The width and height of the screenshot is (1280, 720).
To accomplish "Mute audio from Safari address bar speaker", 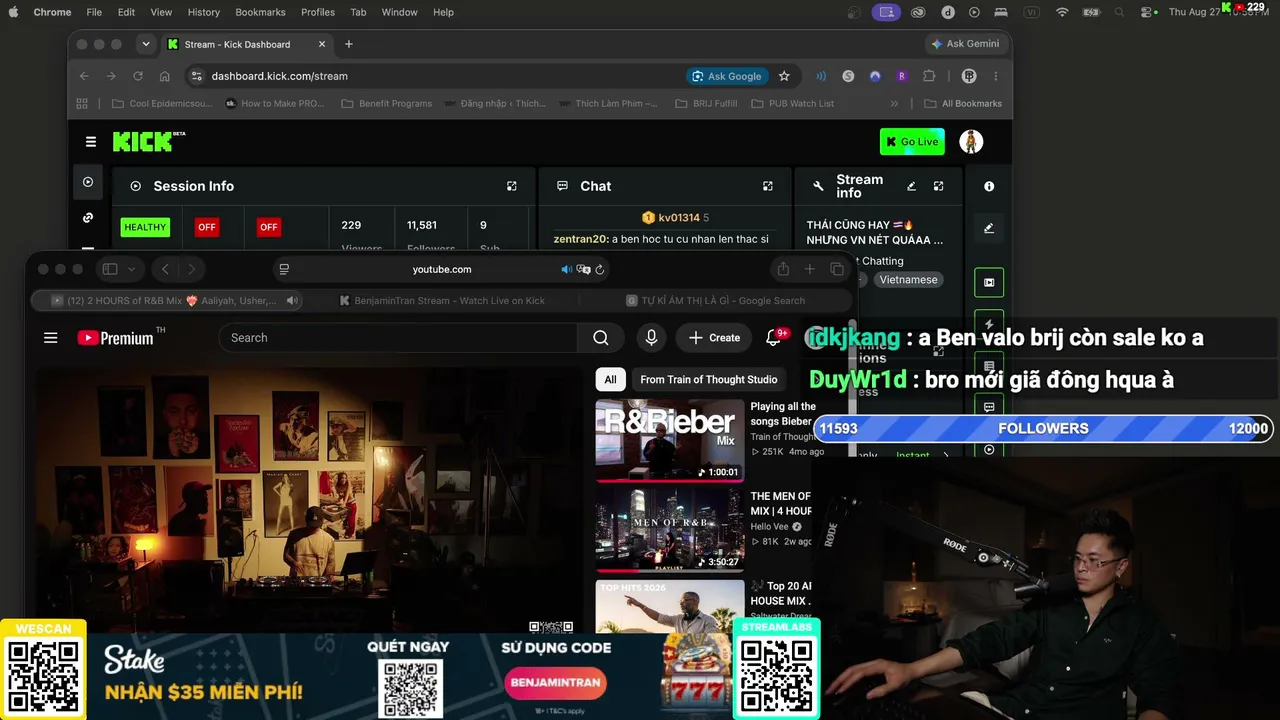I will coord(566,269).
